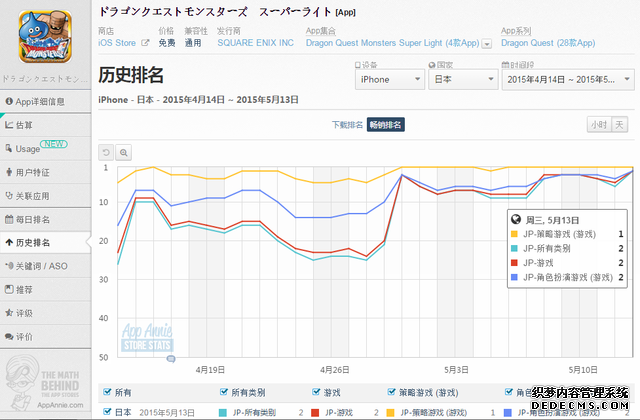Click the 4月19日 axis label
Viewport: 640px width, 420px height.
[210, 370]
